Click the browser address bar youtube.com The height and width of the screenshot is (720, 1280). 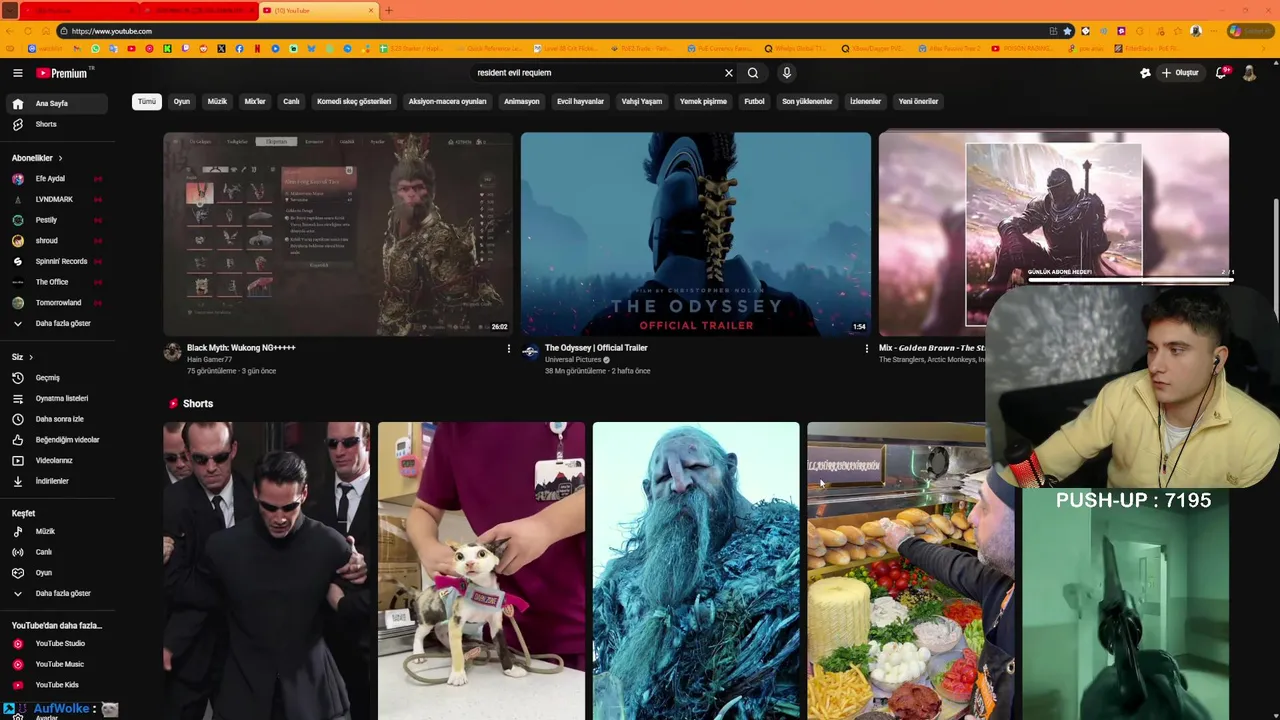pyautogui.click(x=550, y=31)
